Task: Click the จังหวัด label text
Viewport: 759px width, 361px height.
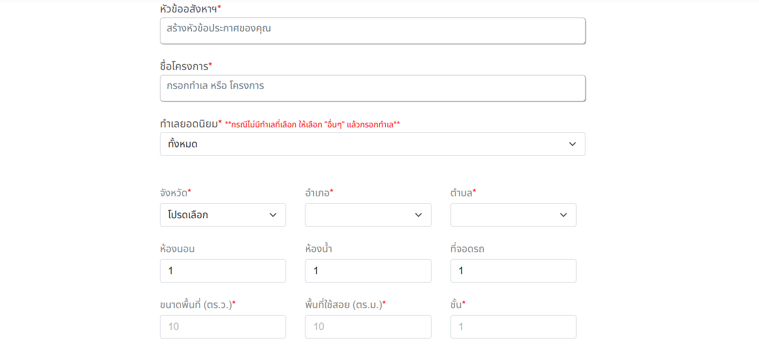Action: coord(175,193)
